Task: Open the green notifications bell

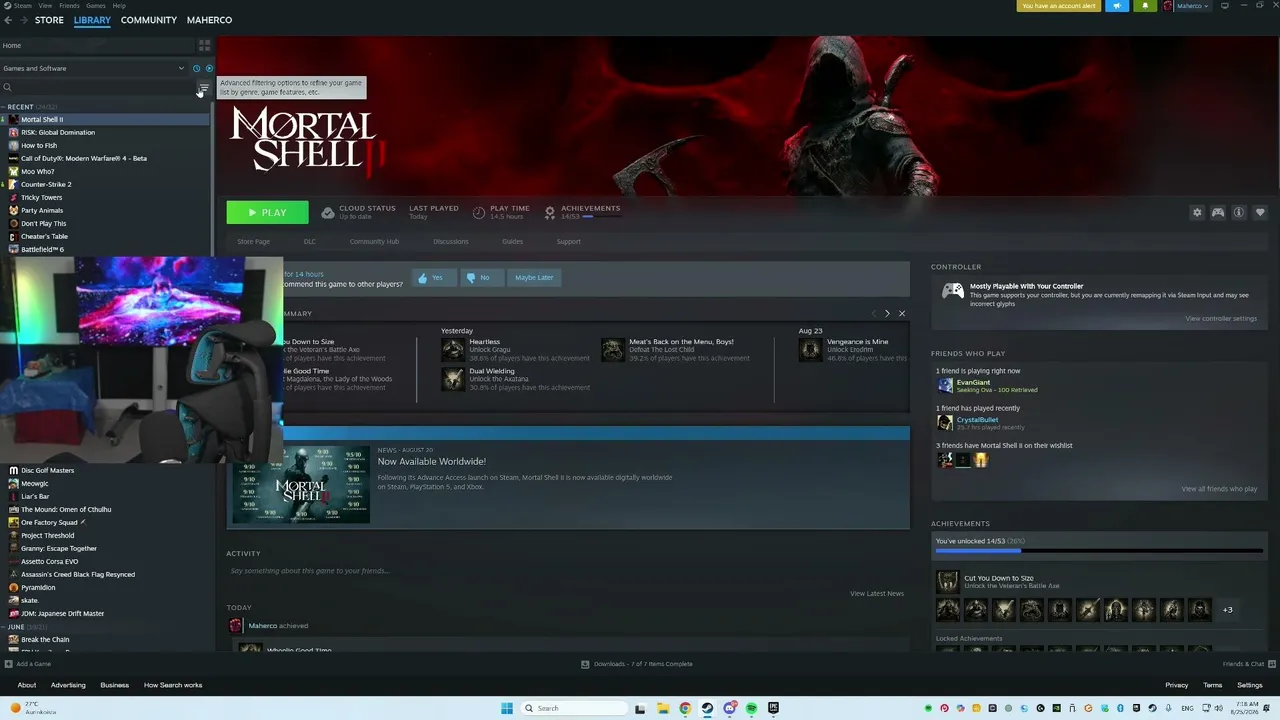Action: pyautogui.click(x=1145, y=6)
